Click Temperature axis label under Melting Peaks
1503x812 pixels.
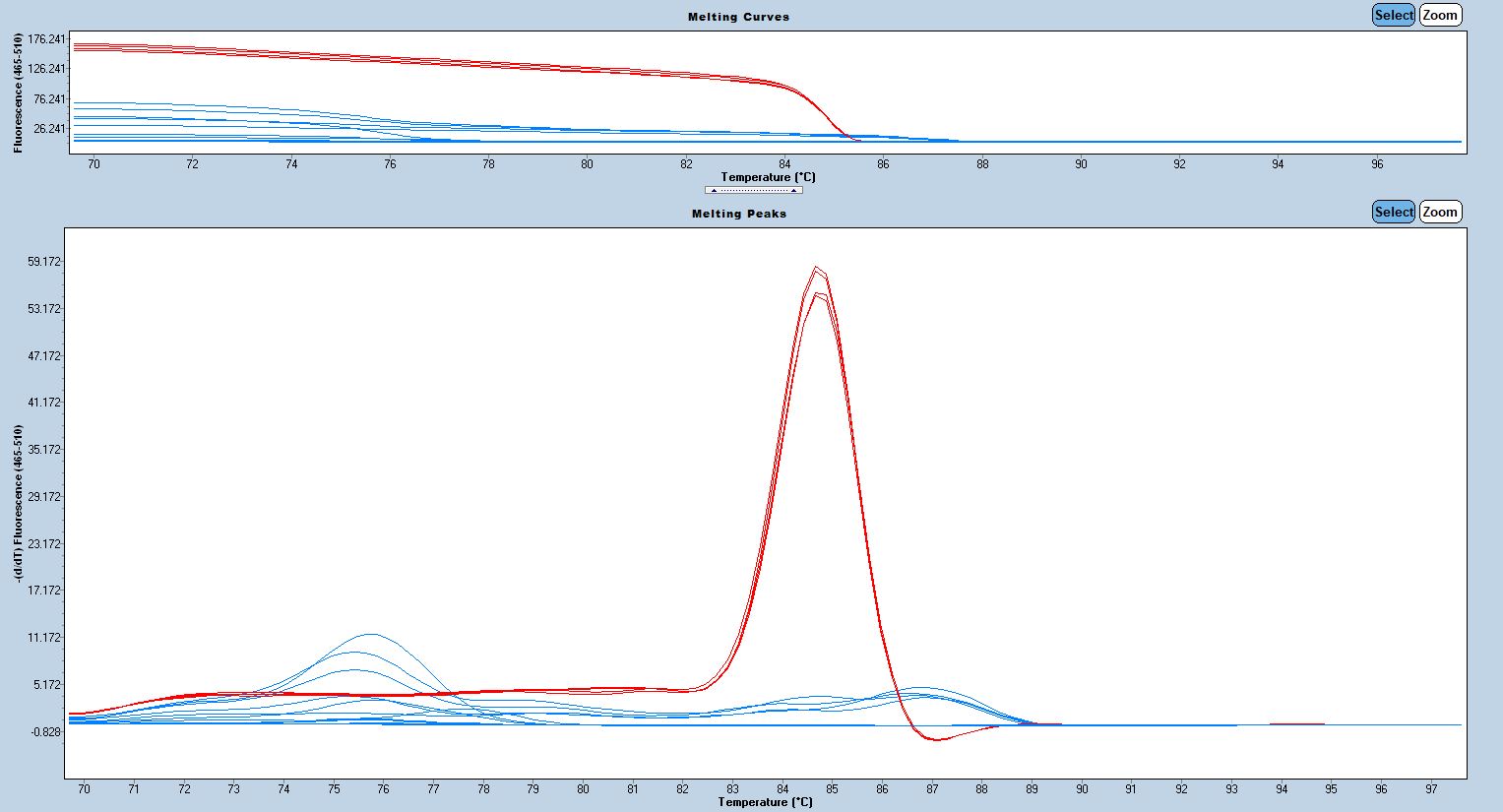tap(766, 802)
